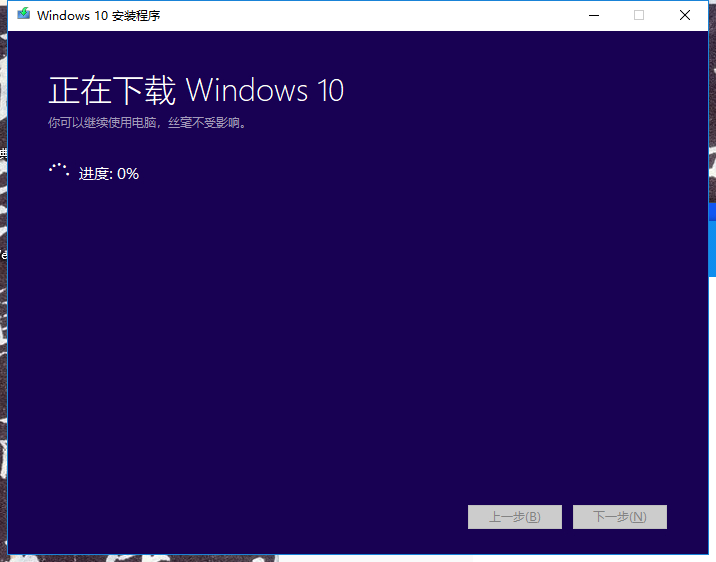
Task: Click the Windows 10 setup title bar icon
Action: pos(23,14)
